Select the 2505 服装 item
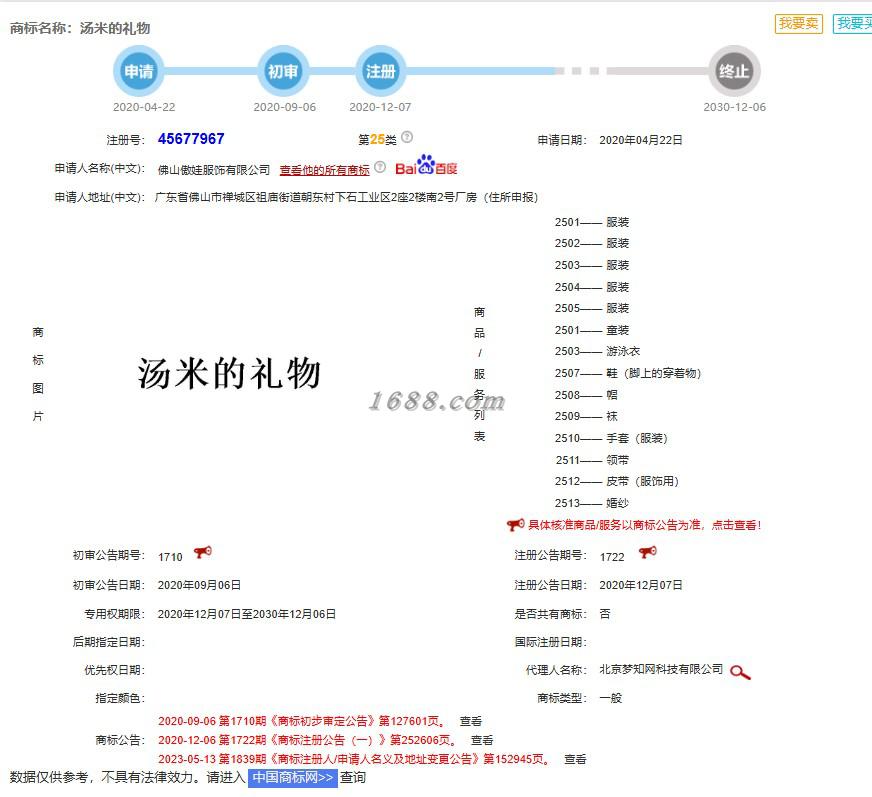Image resolution: width=872 pixels, height=797 pixels. click(x=592, y=308)
